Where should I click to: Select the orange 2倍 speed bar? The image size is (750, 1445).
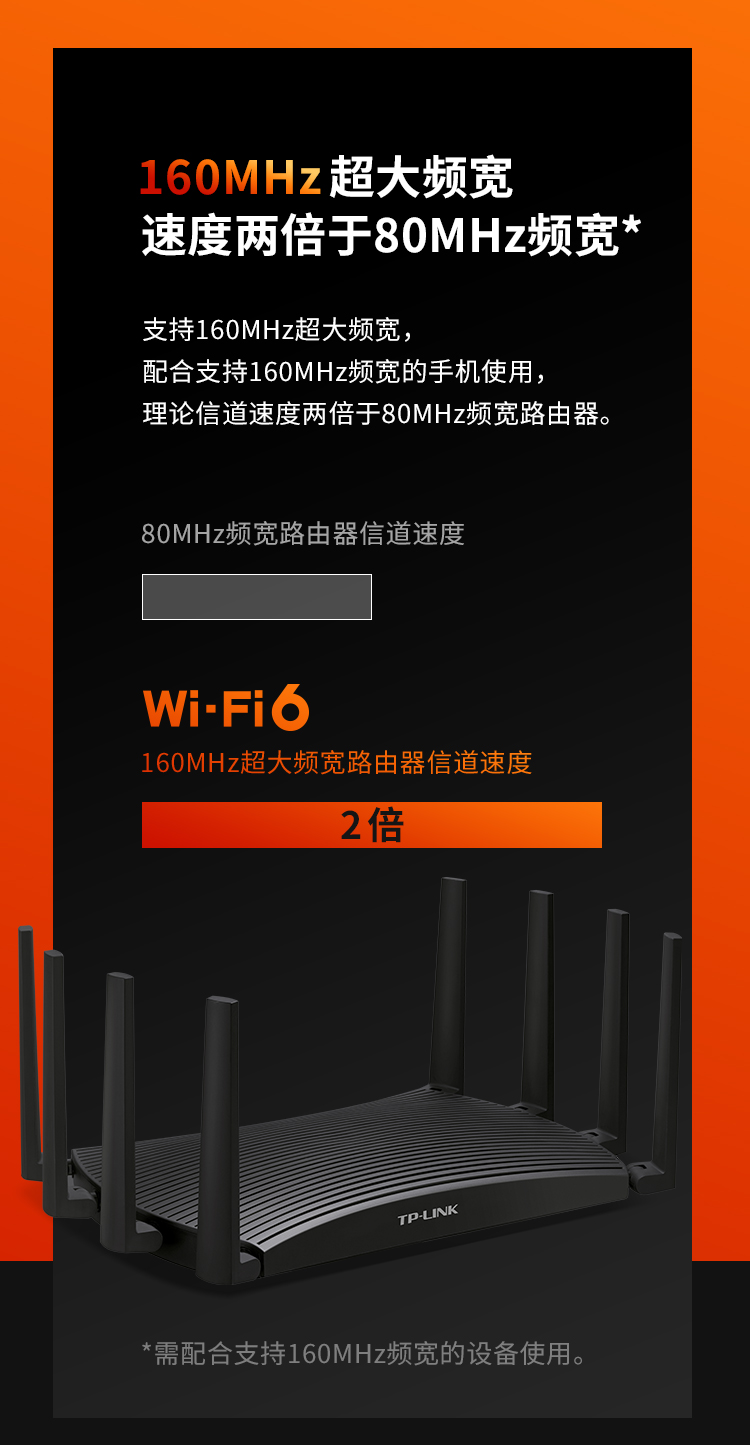pyautogui.click(x=372, y=825)
